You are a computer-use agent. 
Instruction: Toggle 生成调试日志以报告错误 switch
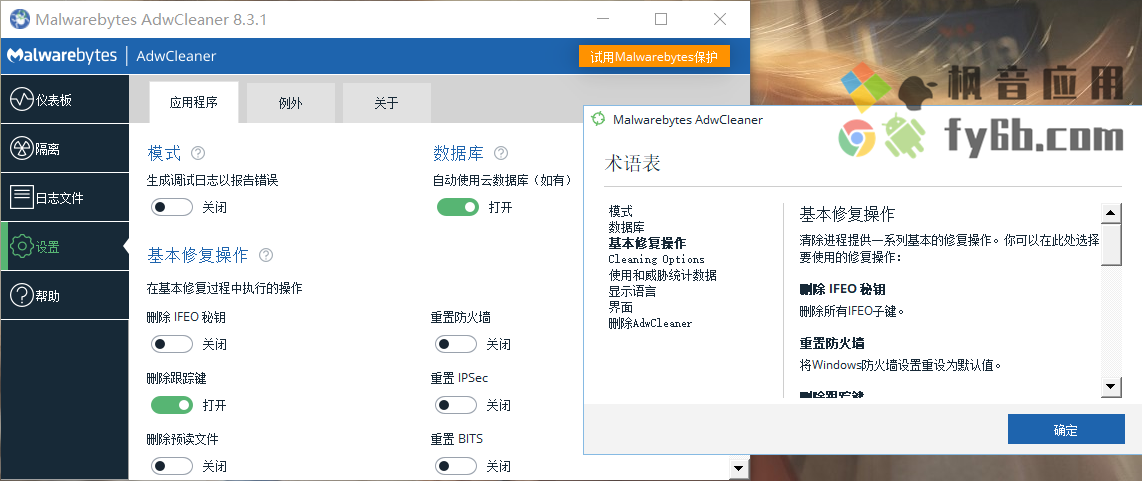pos(172,207)
